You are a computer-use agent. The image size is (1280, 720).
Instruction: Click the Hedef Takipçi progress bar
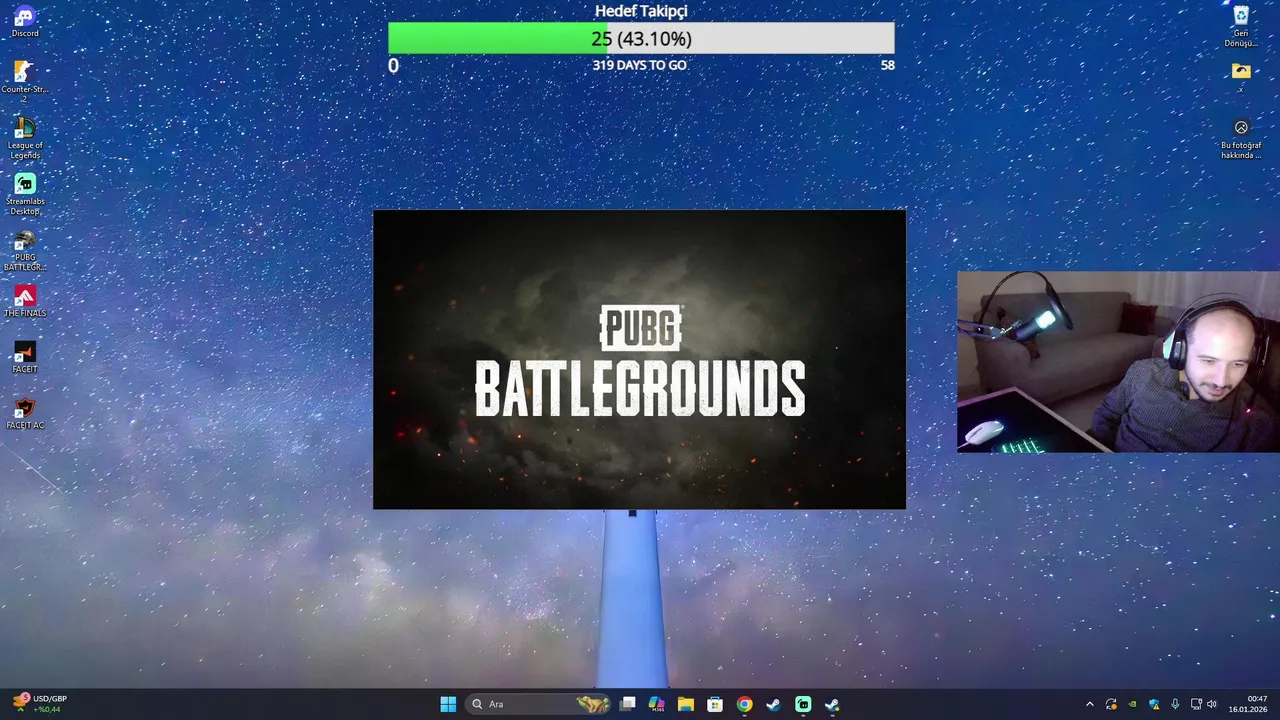[x=641, y=38]
